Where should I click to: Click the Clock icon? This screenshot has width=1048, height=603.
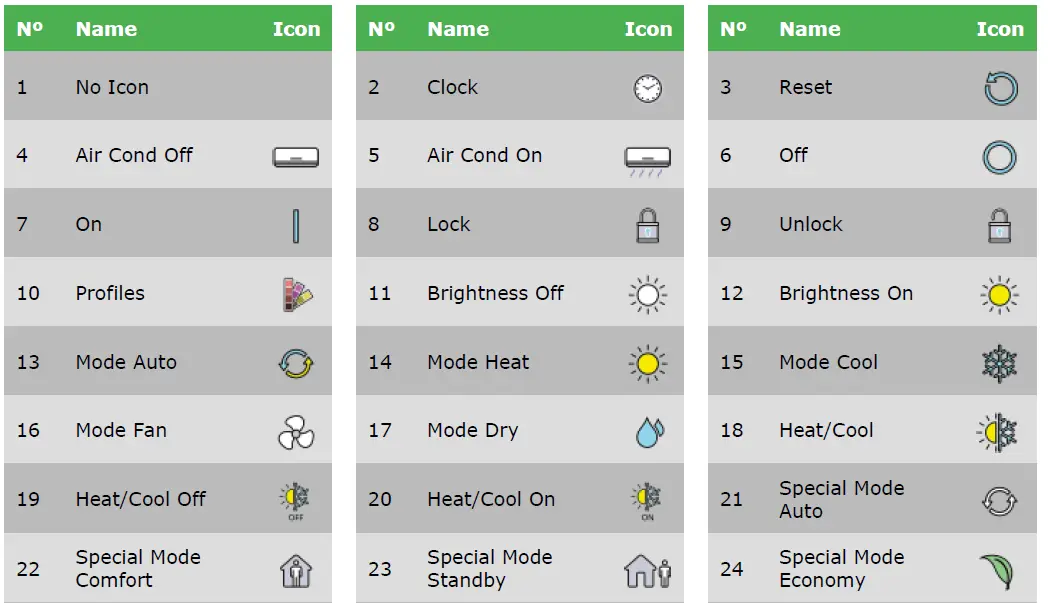647,88
